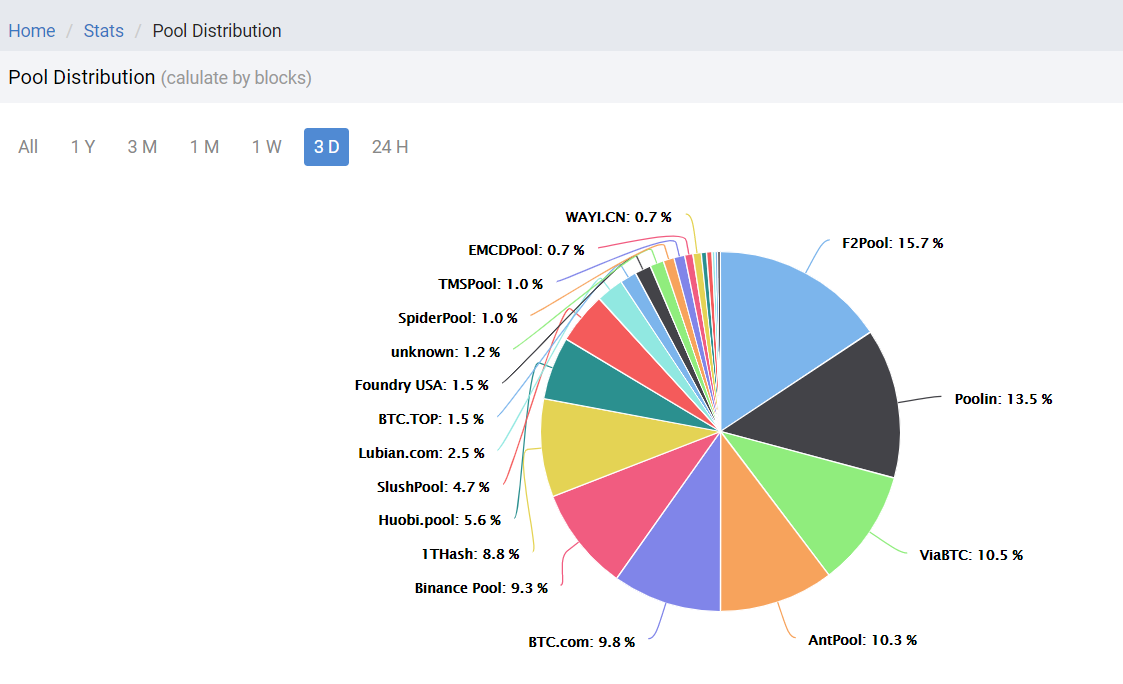Click the 'Lubian.com: 2.5 %' label
Image resolution: width=1123 pixels, height=684 pixels.
click(421, 453)
